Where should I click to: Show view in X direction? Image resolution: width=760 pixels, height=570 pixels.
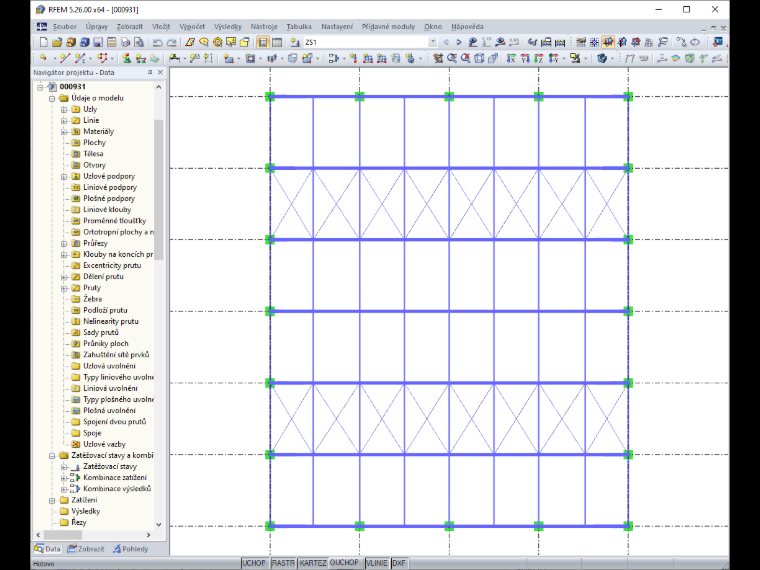511,58
